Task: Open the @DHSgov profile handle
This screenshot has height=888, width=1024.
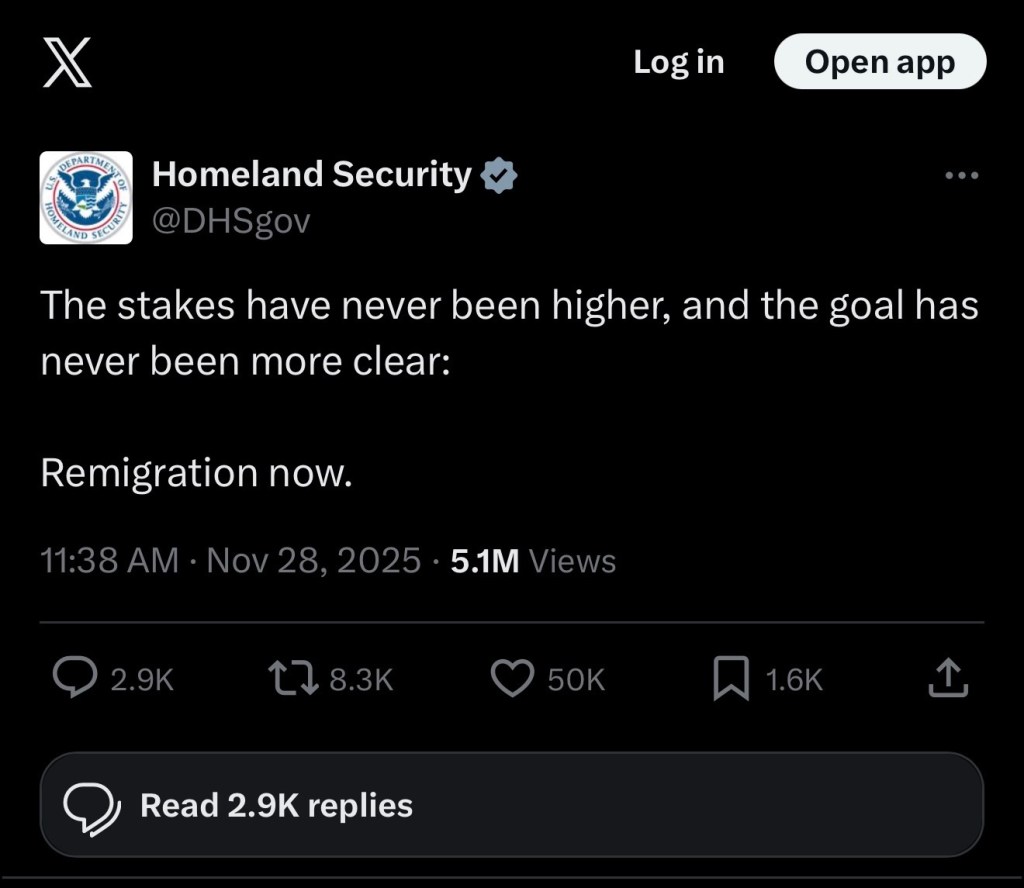Action: click(x=232, y=221)
